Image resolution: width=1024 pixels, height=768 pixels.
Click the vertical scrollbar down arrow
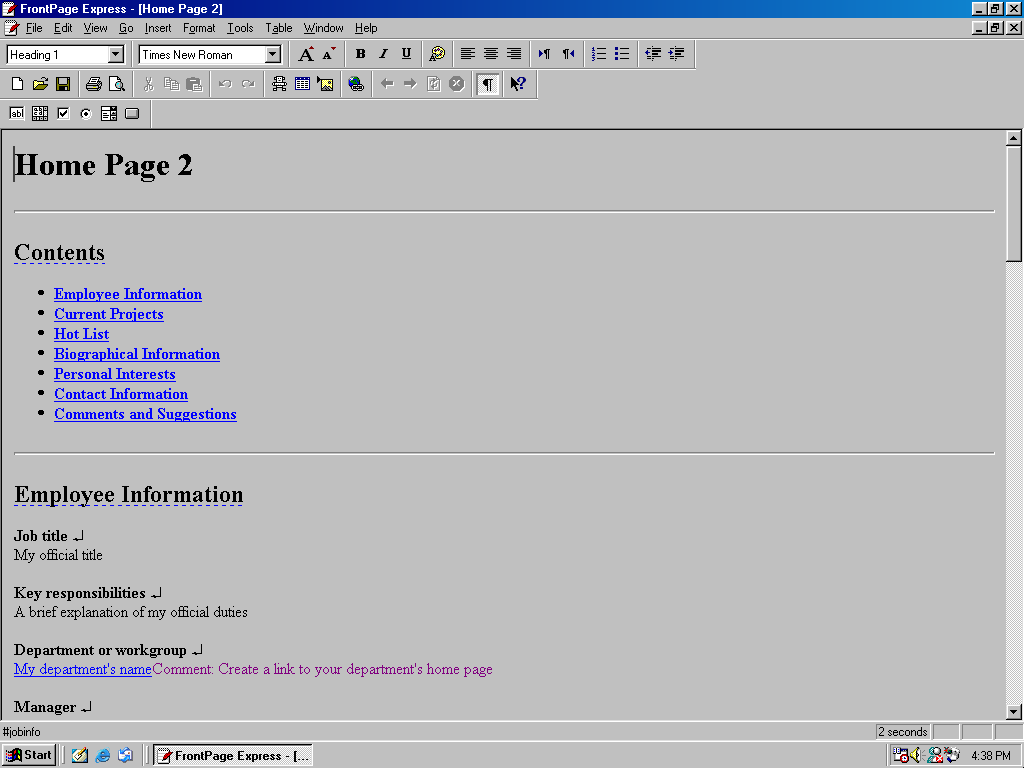click(1013, 711)
